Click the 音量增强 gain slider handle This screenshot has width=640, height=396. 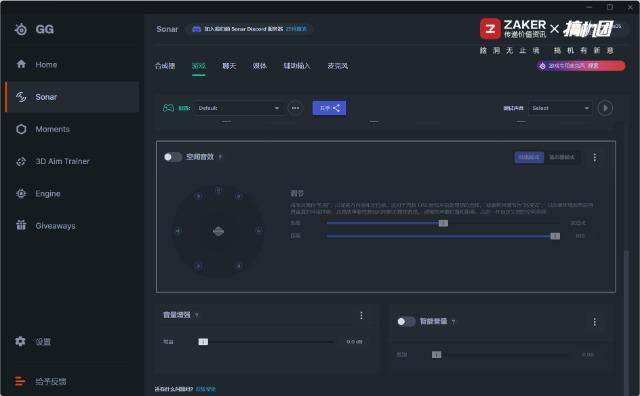point(203,342)
